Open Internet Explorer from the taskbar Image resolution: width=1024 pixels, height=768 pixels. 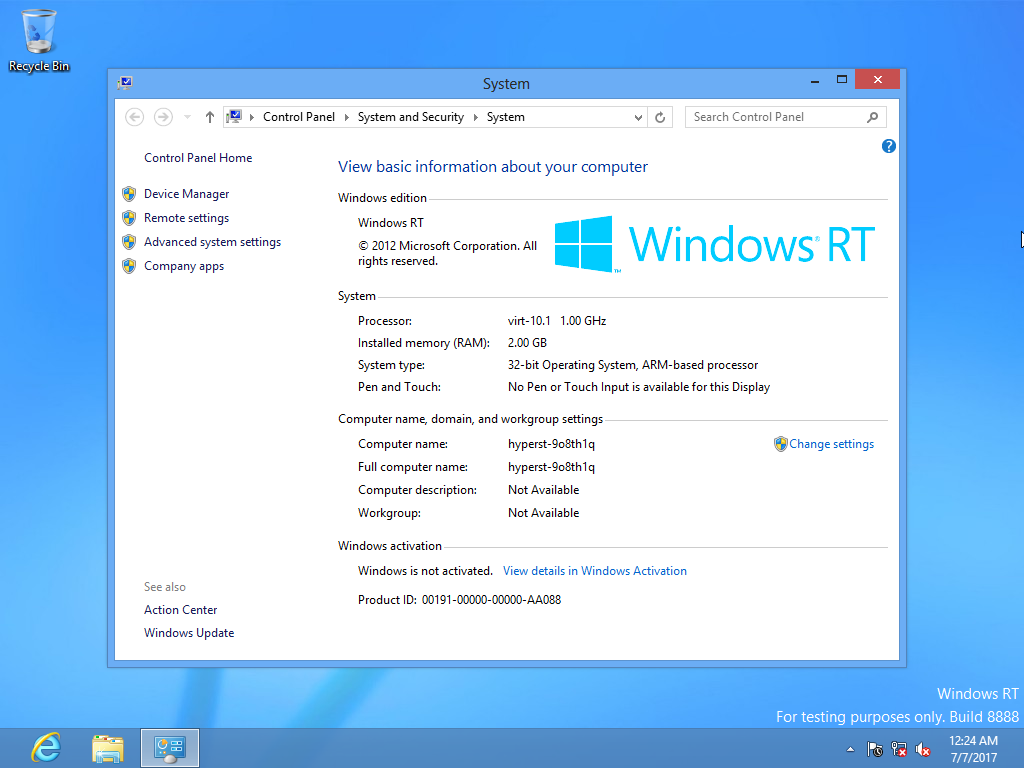tap(46, 747)
